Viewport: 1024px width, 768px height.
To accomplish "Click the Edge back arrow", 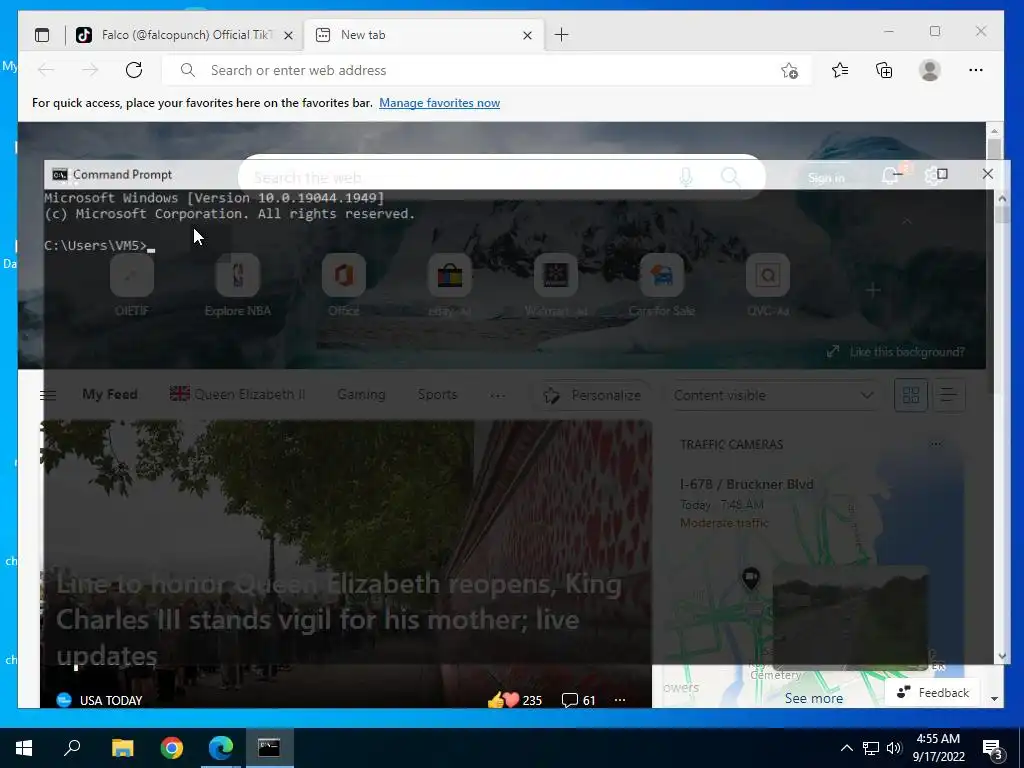I will point(46,70).
